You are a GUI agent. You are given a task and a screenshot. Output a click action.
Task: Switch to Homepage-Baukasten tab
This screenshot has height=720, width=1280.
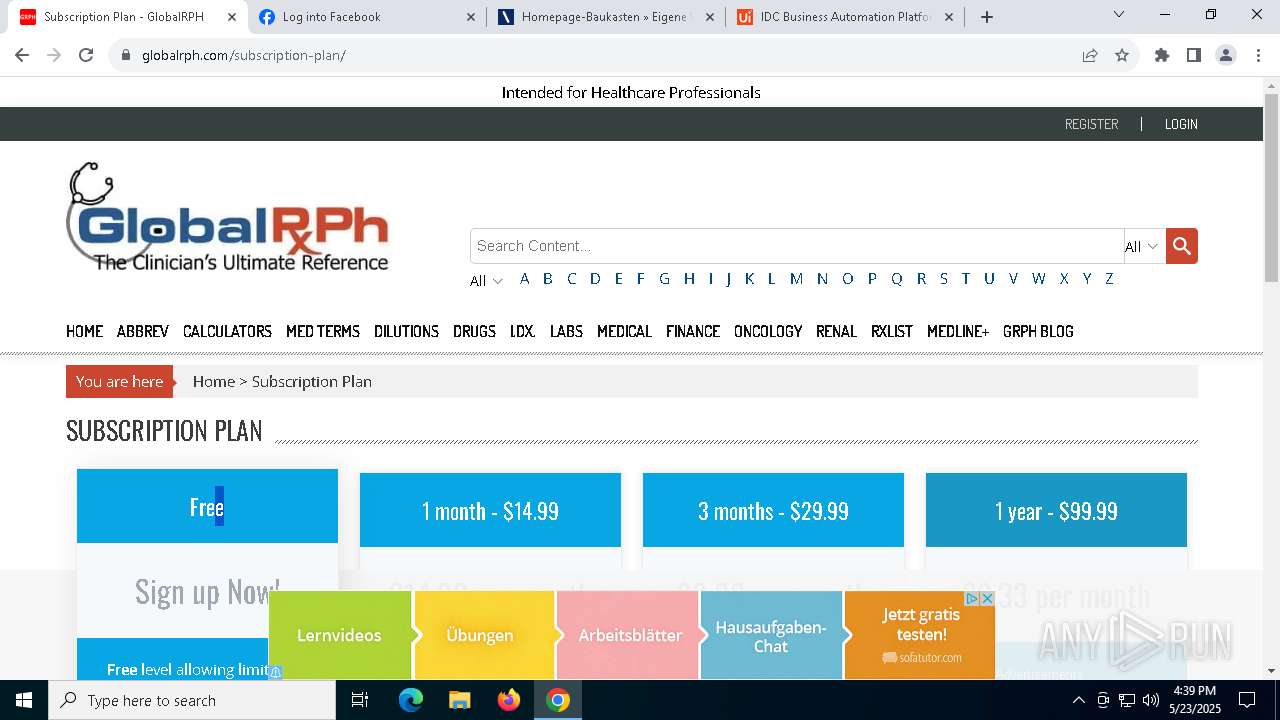(606, 17)
